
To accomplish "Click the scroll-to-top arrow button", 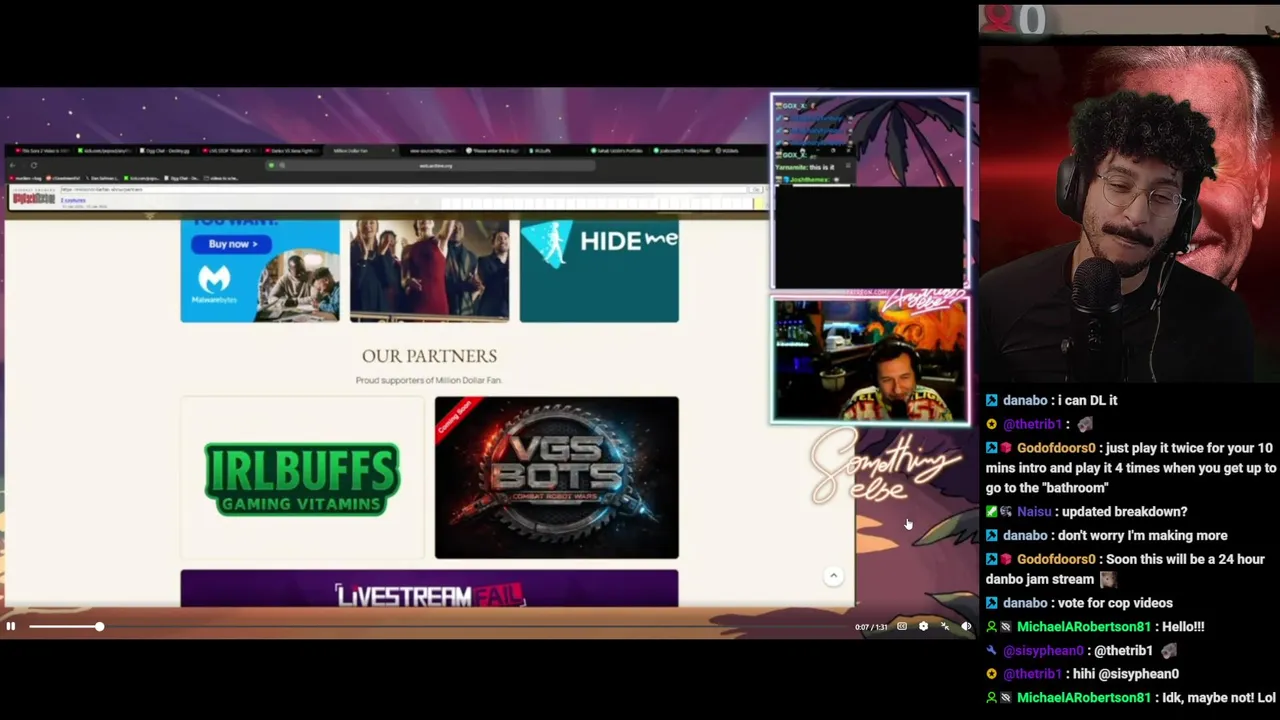I will 833,575.
